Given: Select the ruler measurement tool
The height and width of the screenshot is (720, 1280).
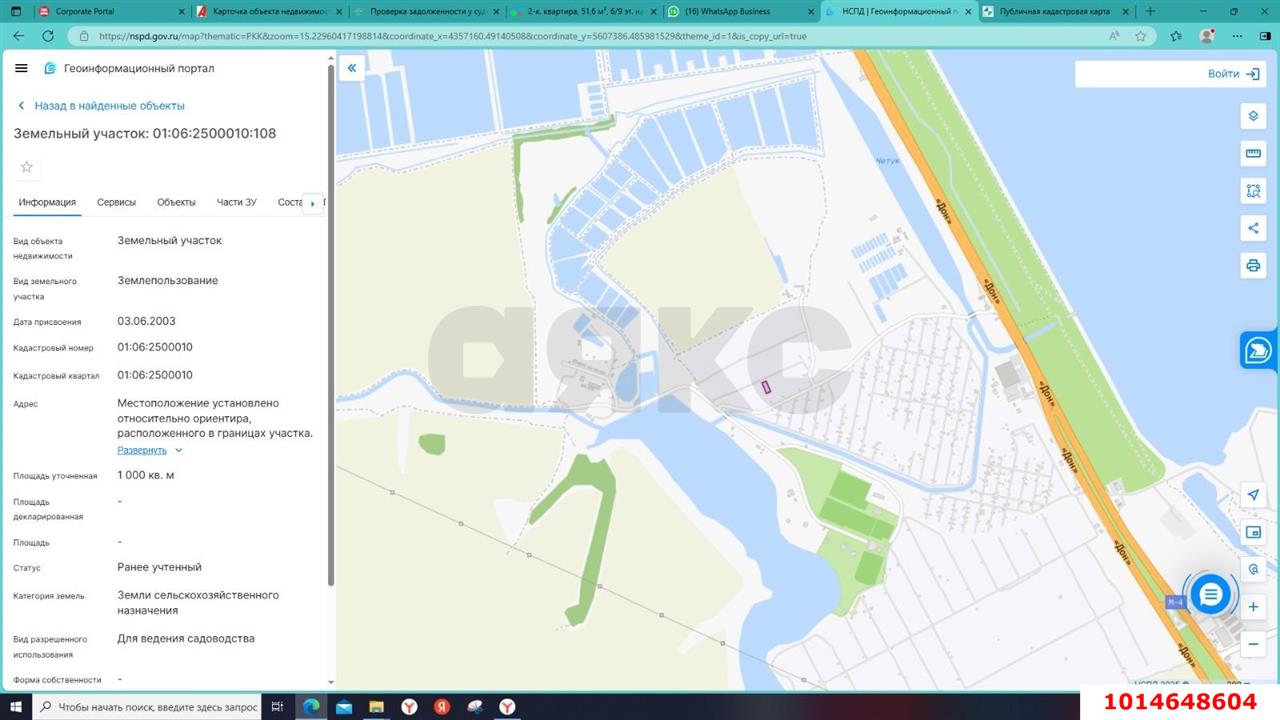Looking at the screenshot, I should [1253, 153].
